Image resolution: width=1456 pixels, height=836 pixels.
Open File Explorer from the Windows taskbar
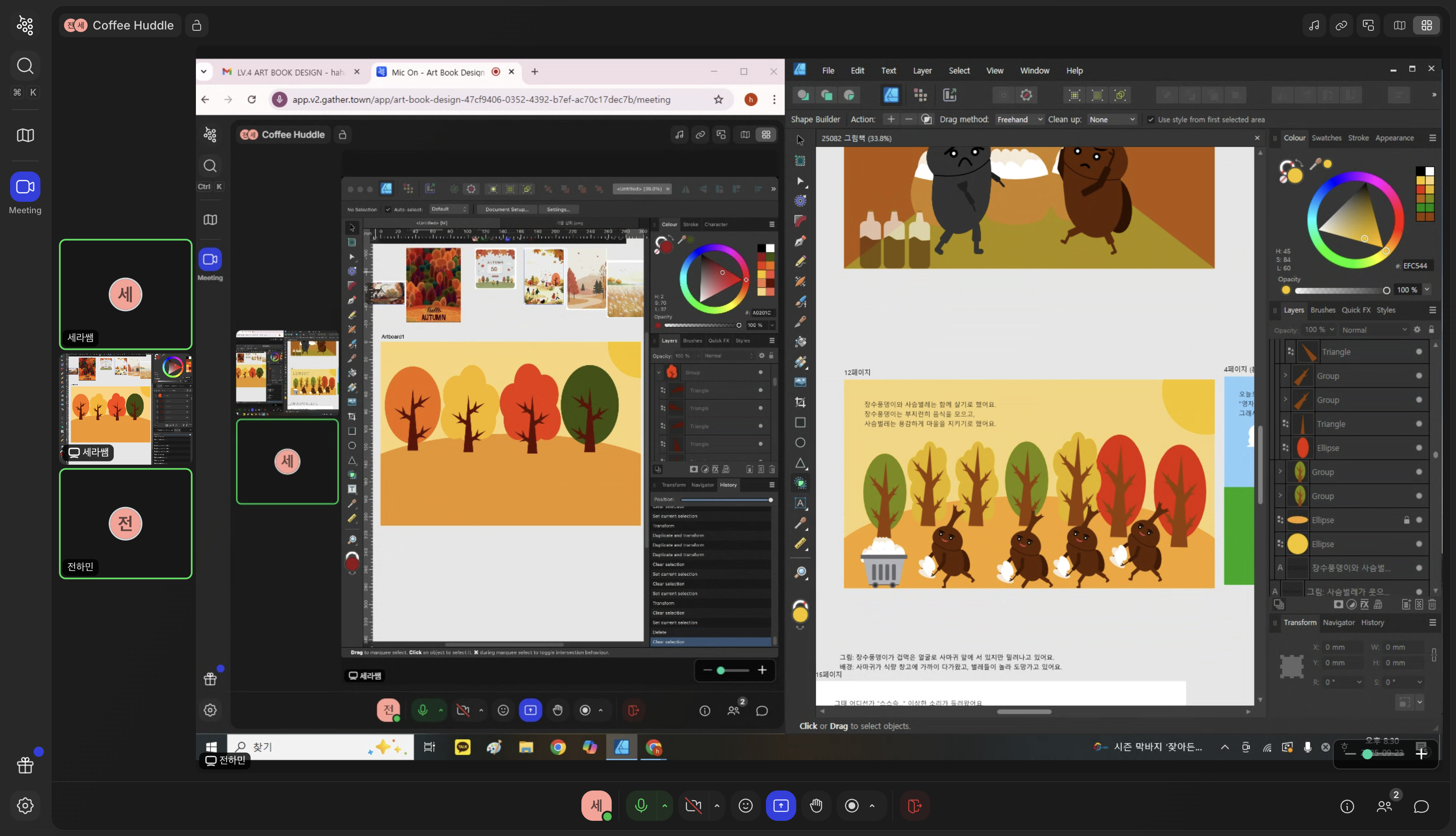526,747
